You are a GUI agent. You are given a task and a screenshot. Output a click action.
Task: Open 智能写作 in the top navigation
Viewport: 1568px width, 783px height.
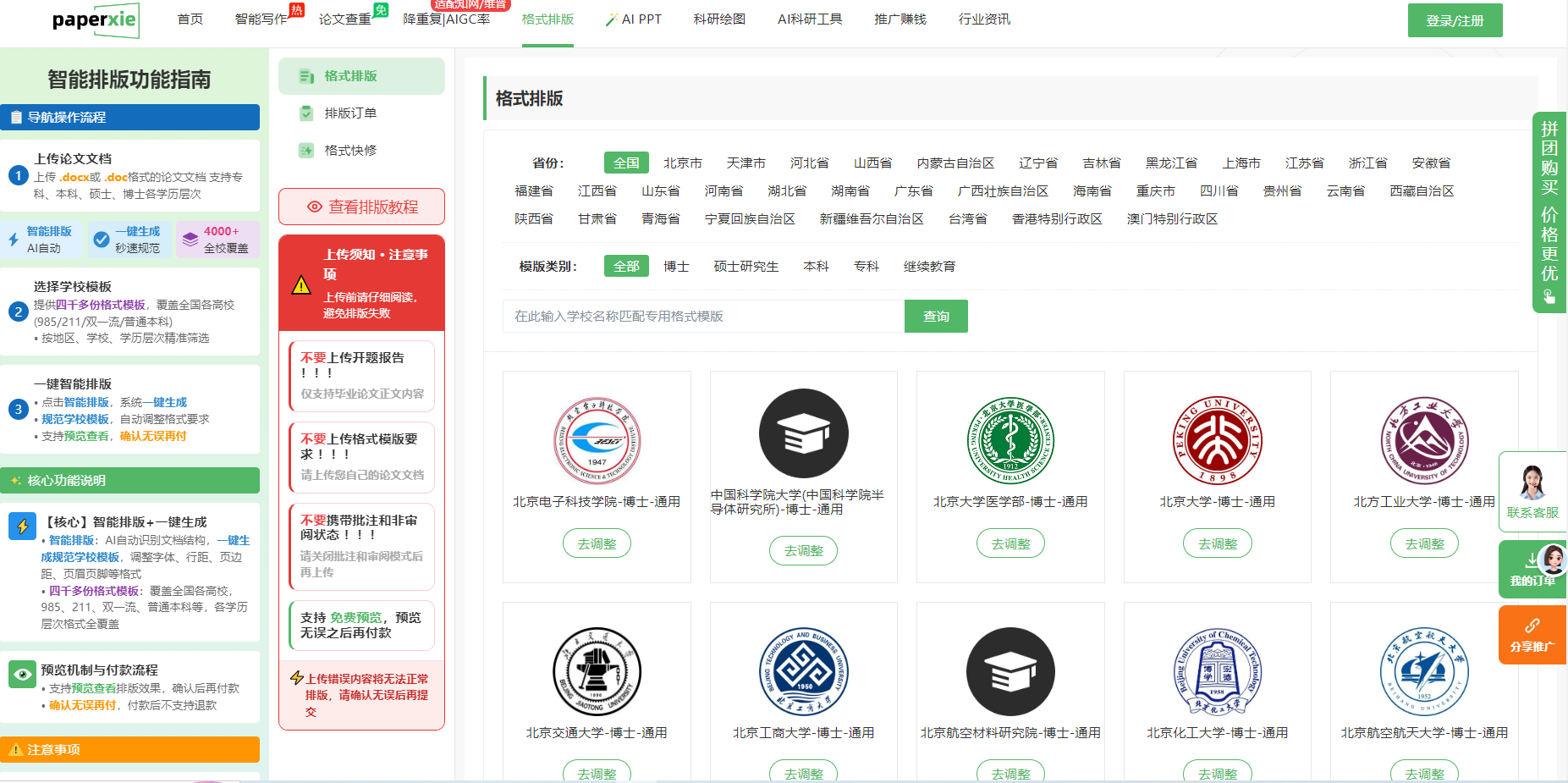261,19
